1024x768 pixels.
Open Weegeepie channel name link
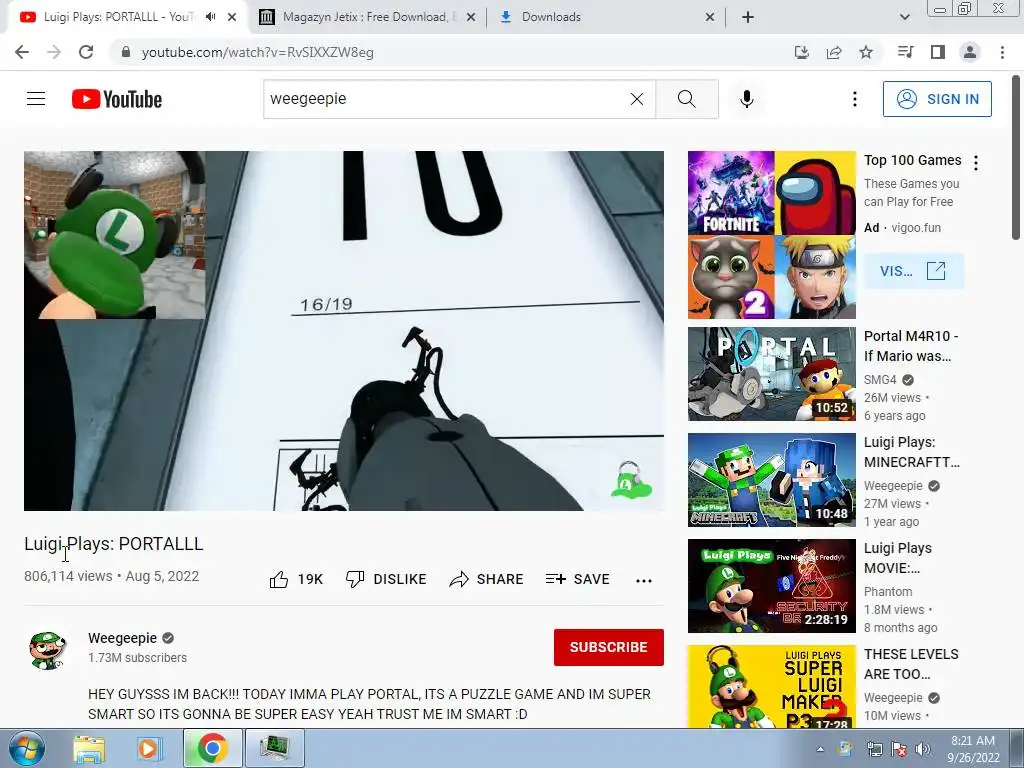(x=123, y=638)
